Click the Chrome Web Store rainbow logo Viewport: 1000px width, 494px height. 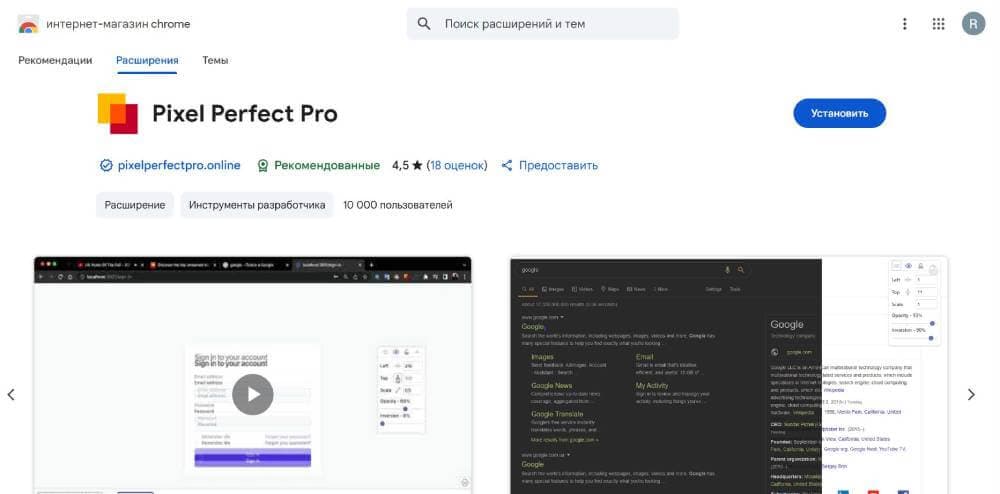pyautogui.click(x=28, y=24)
